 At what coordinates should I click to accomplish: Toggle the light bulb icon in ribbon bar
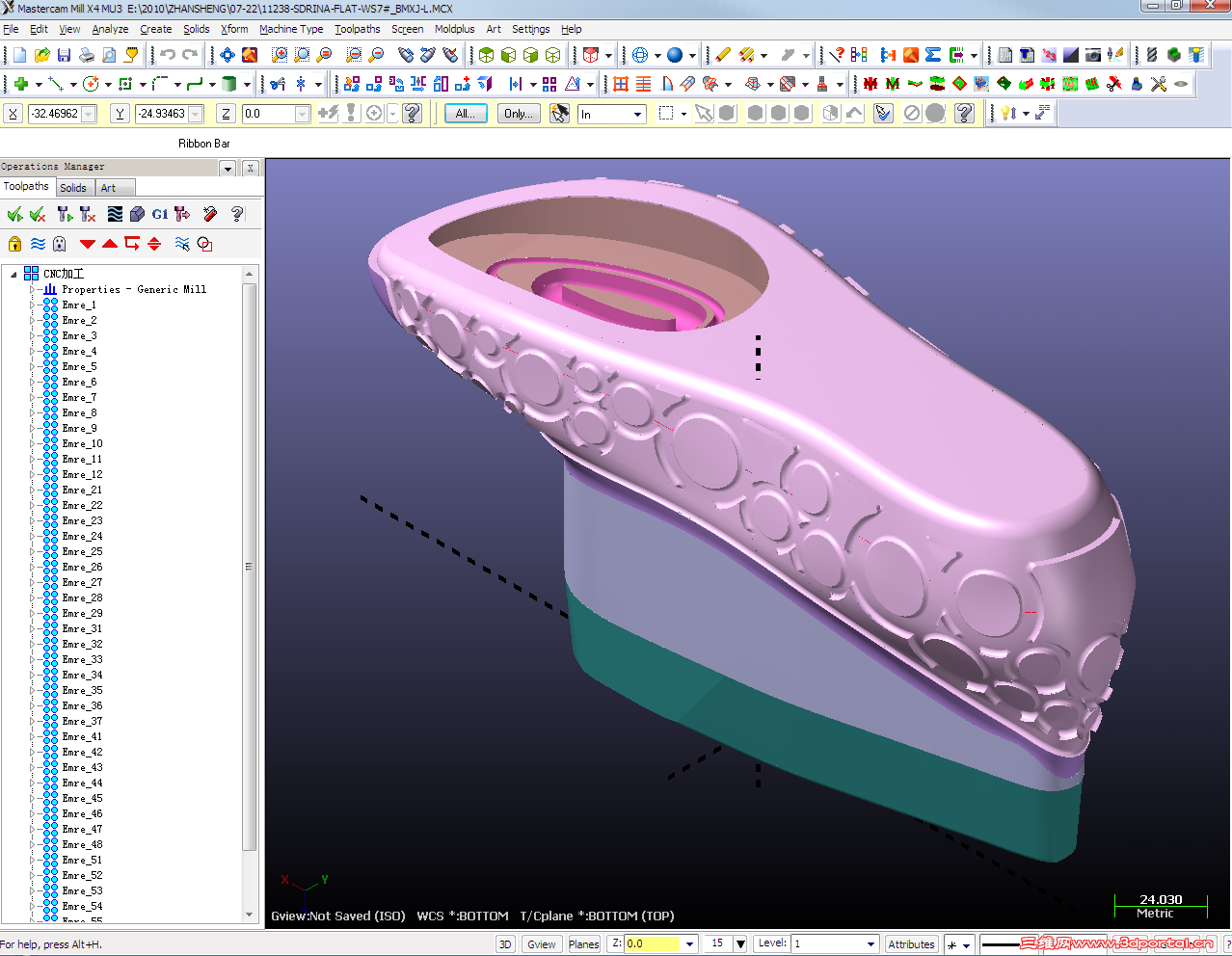[x=1008, y=114]
